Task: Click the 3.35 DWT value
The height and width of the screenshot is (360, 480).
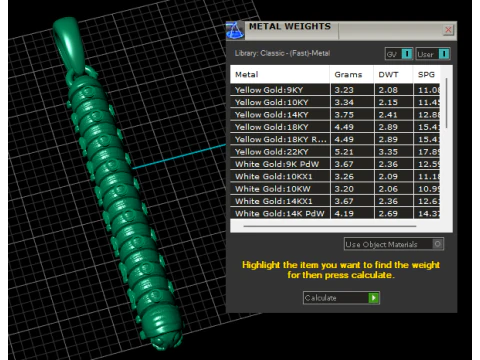Action: pos(388,152)
